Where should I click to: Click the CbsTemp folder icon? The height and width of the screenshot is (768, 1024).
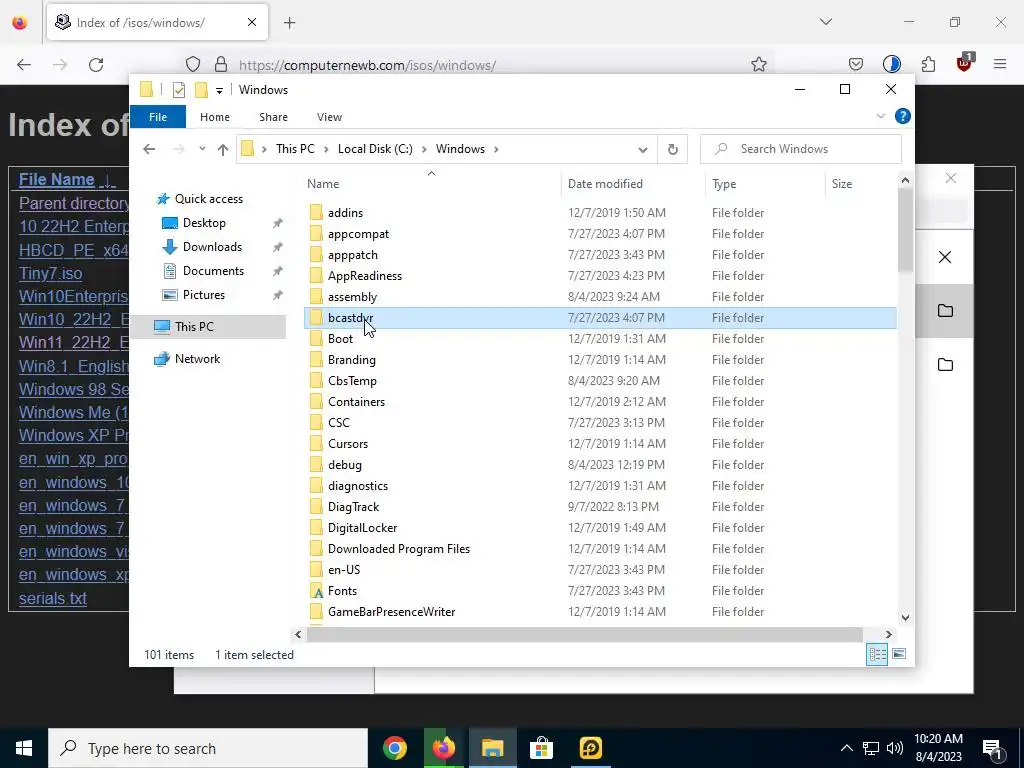(316, 381)
